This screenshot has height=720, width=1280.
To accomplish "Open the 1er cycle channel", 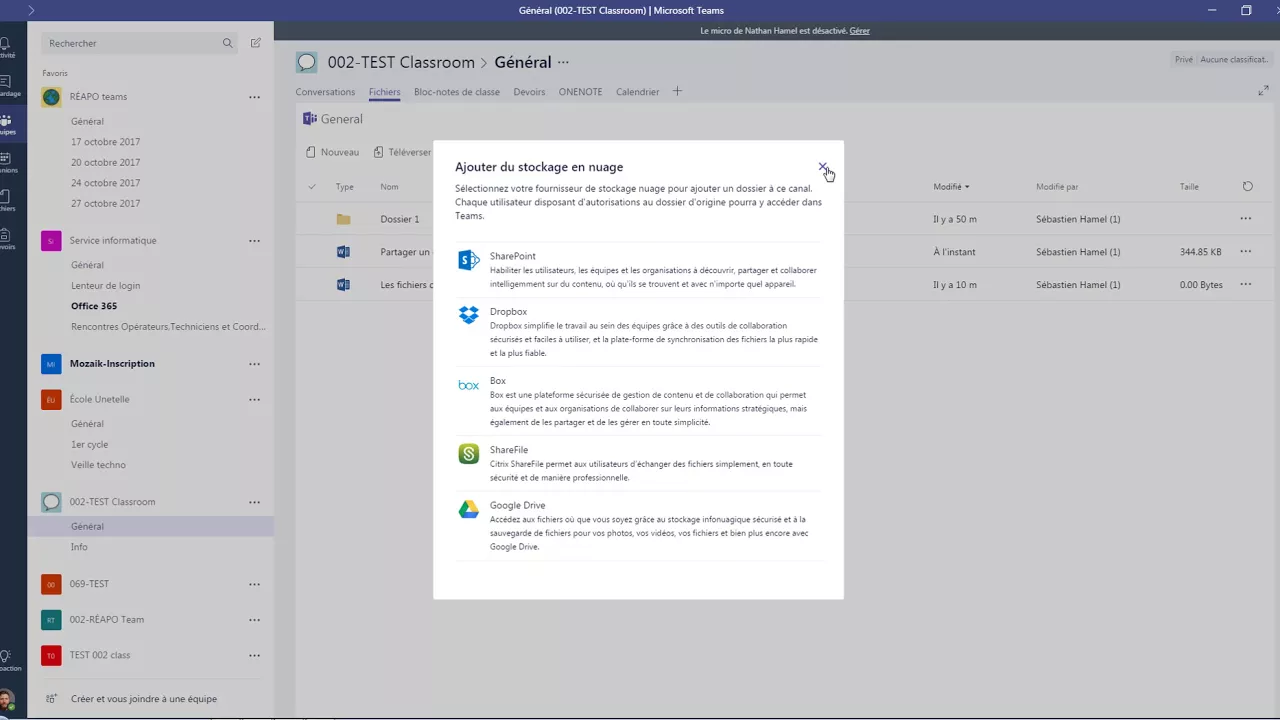I will [x=89, y=445].
